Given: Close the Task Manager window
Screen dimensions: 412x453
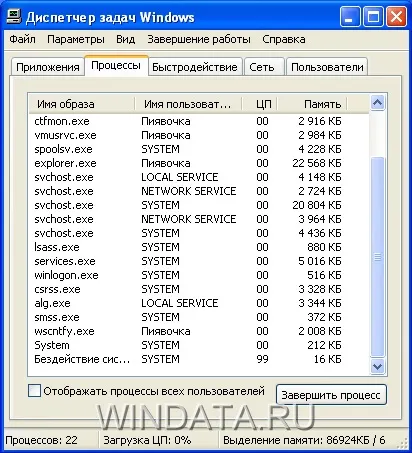Looking at the screenshot, I should click(x=396, y=17).
